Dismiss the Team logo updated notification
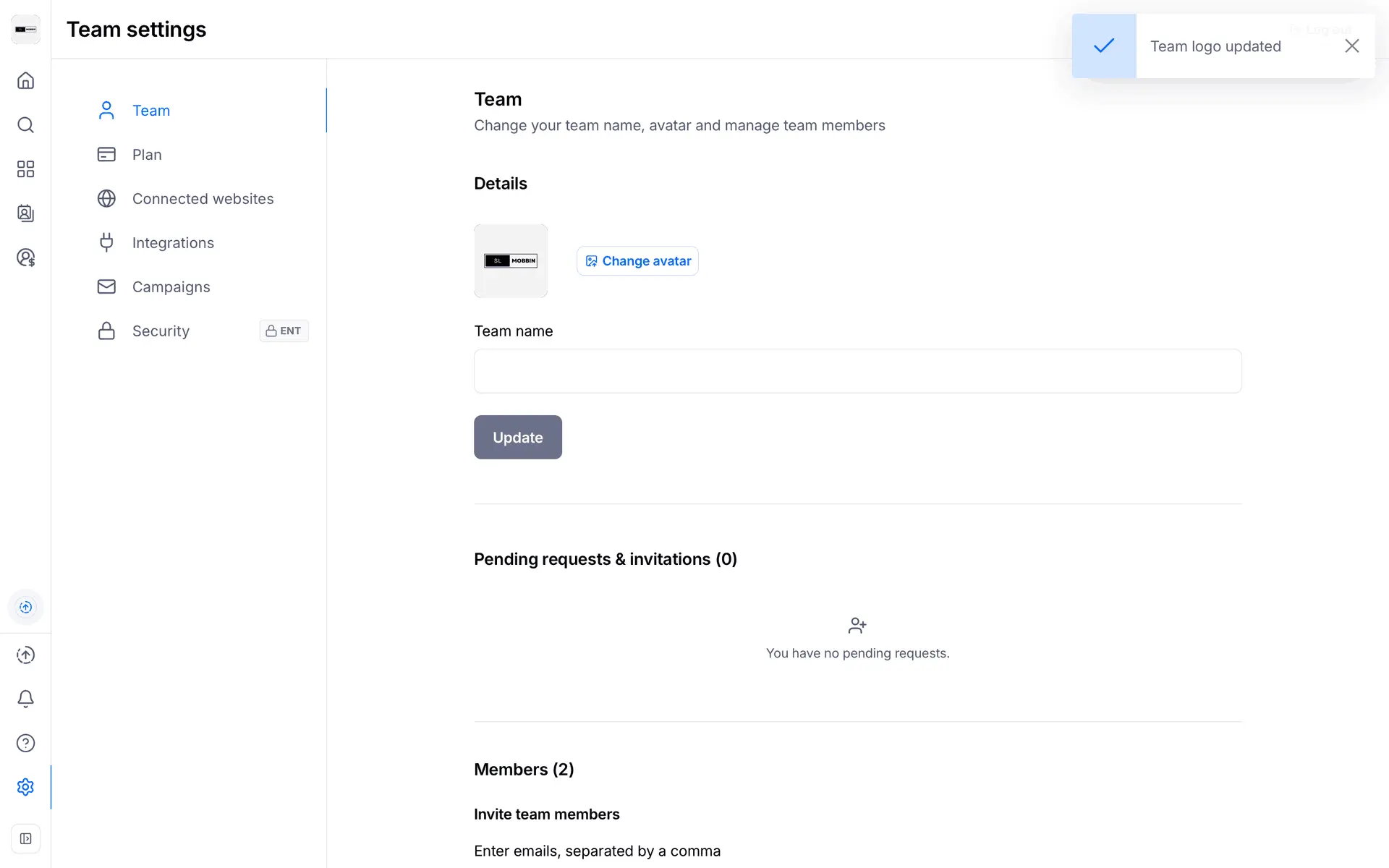The image size is (1389, 868). [1351, 46]
